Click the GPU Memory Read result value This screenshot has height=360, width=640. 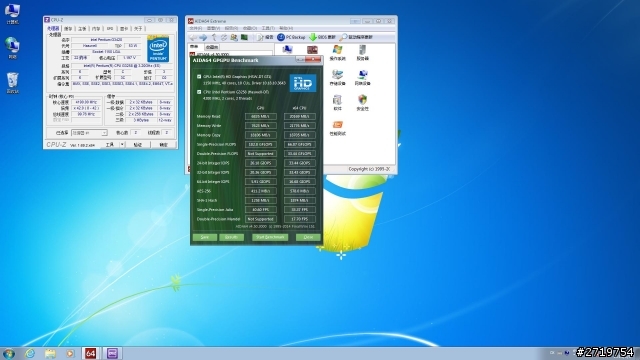pos(260,116)
